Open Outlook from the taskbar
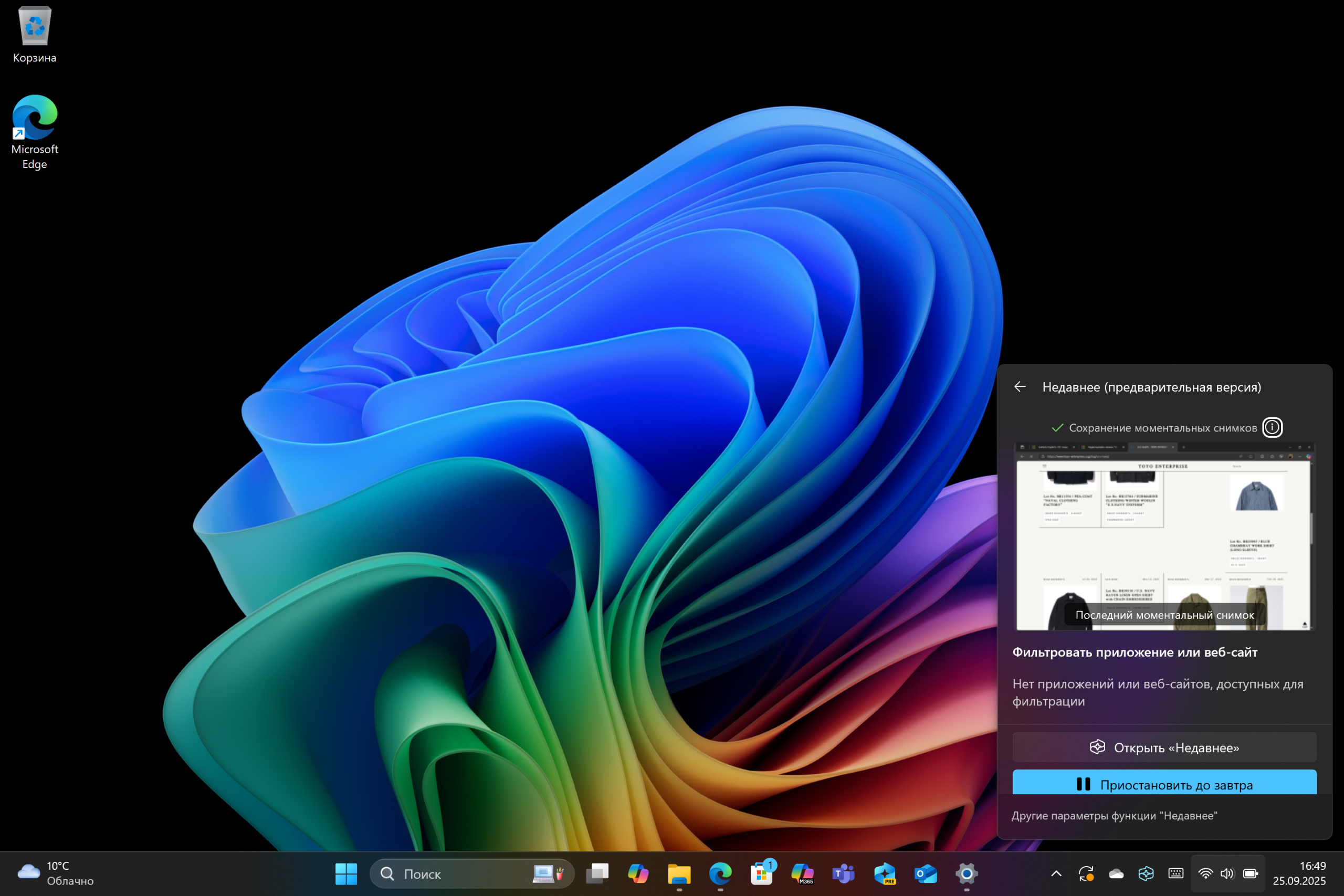Viewport: 1344px width, 896px height. tap(925, 873)
